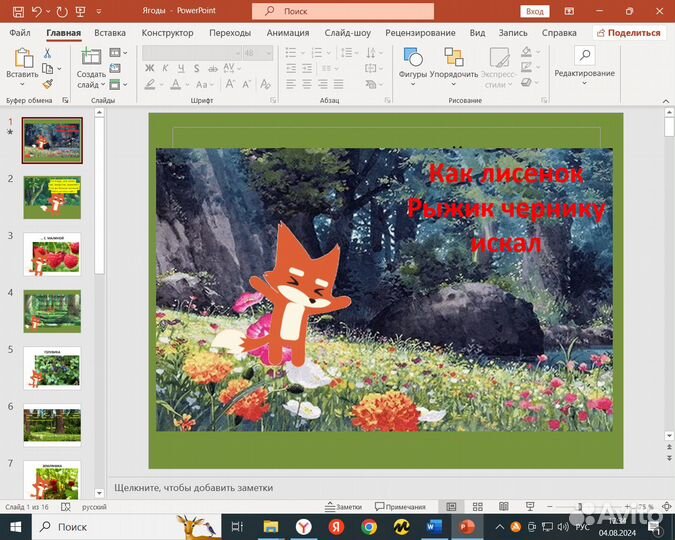Open the Файл menu

coord(20,33)
